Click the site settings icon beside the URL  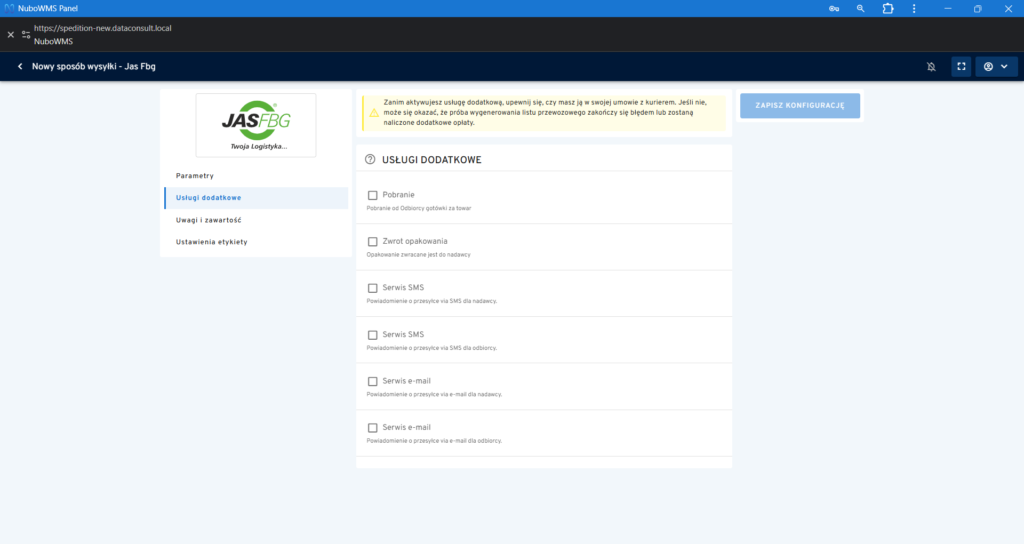(x=26, y=34)
